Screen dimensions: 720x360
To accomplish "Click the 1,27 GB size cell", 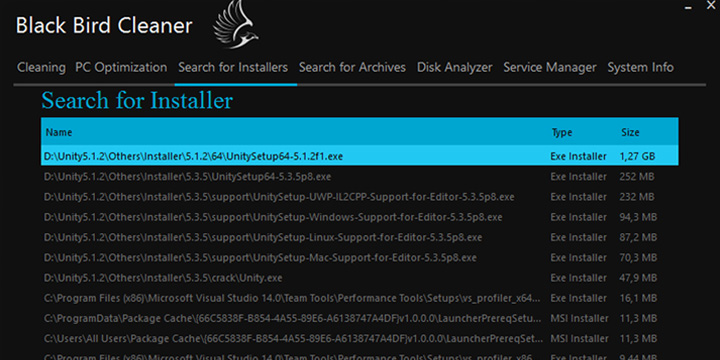I will [637, 156].
